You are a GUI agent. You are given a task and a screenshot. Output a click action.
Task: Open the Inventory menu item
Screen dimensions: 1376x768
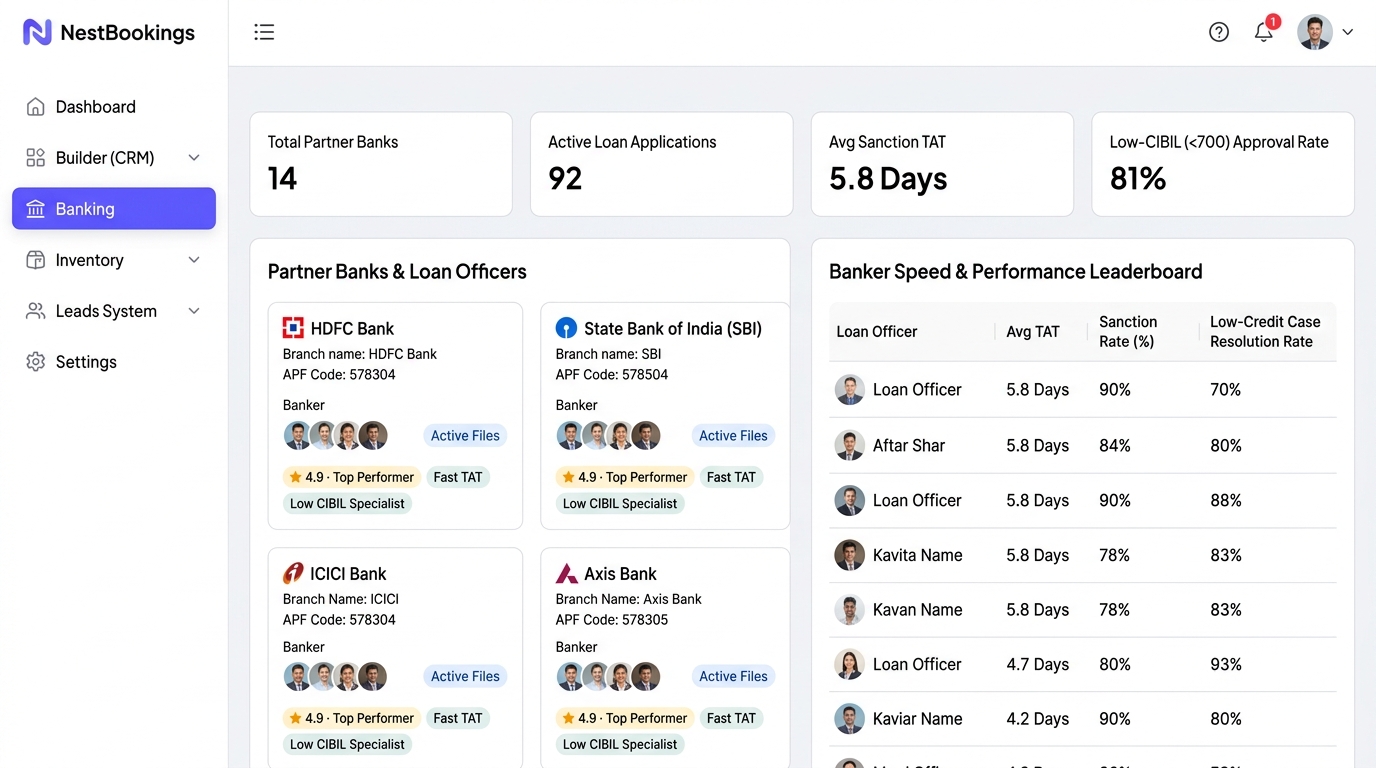point(114,260)
